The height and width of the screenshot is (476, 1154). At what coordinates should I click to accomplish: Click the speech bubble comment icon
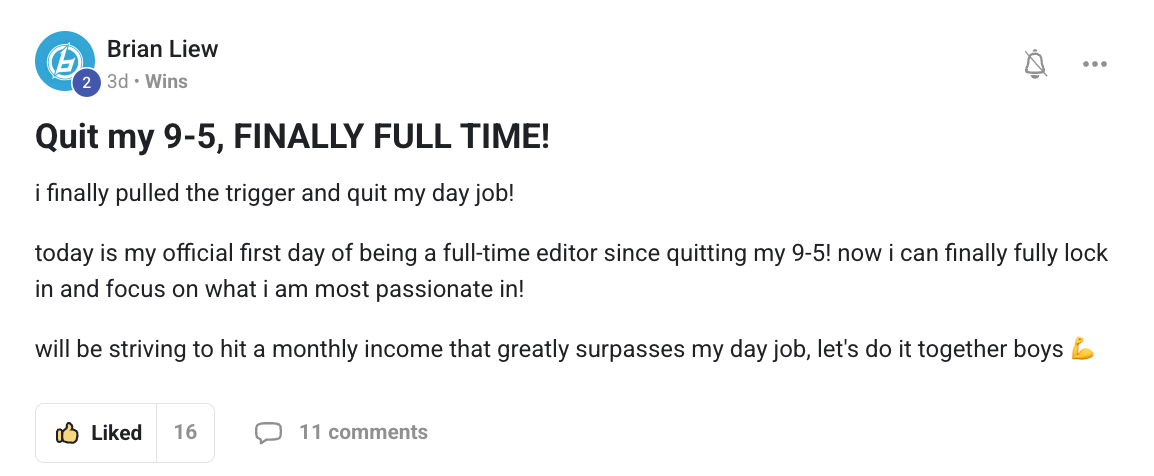click(x=268, y=433)
